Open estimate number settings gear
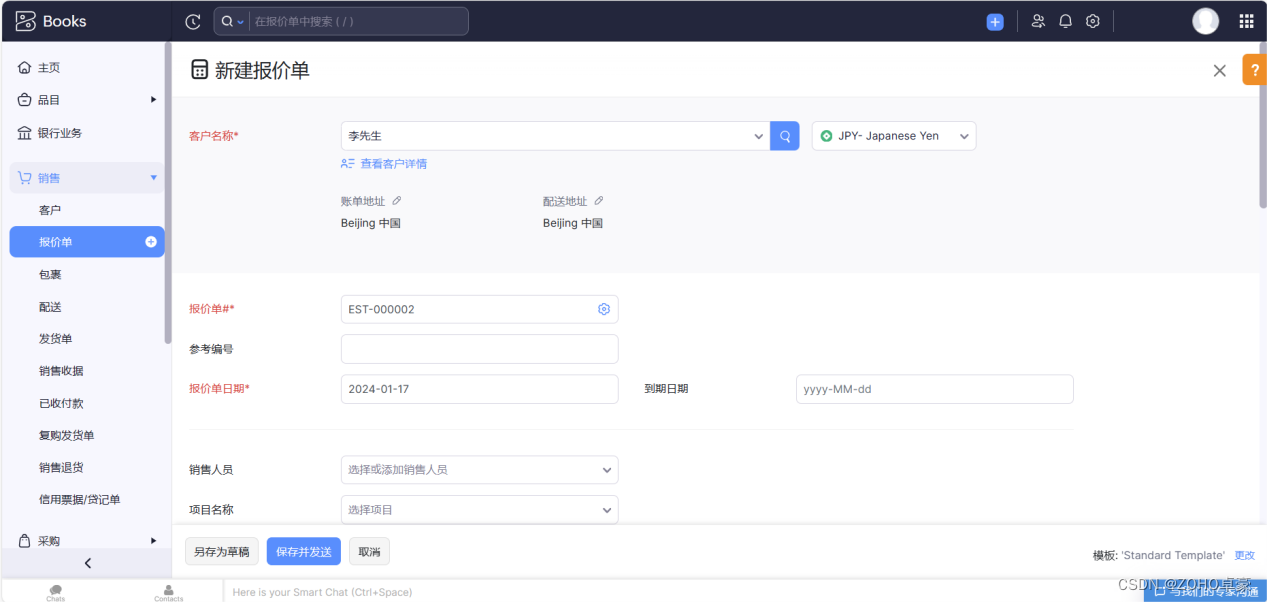 [x=604, y=309]
